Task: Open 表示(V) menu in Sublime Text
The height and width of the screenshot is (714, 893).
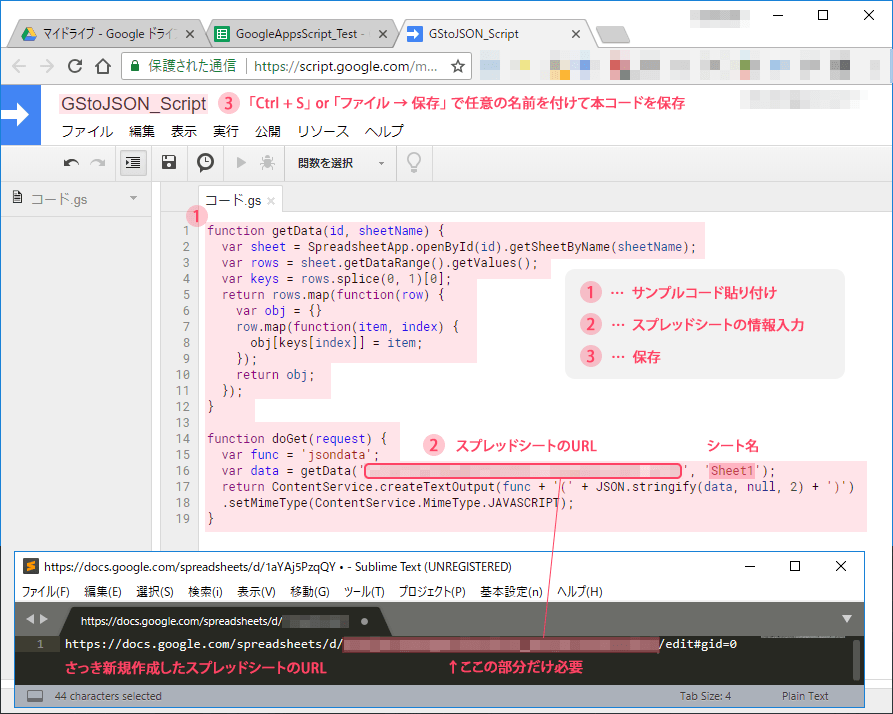Action: 256,592
